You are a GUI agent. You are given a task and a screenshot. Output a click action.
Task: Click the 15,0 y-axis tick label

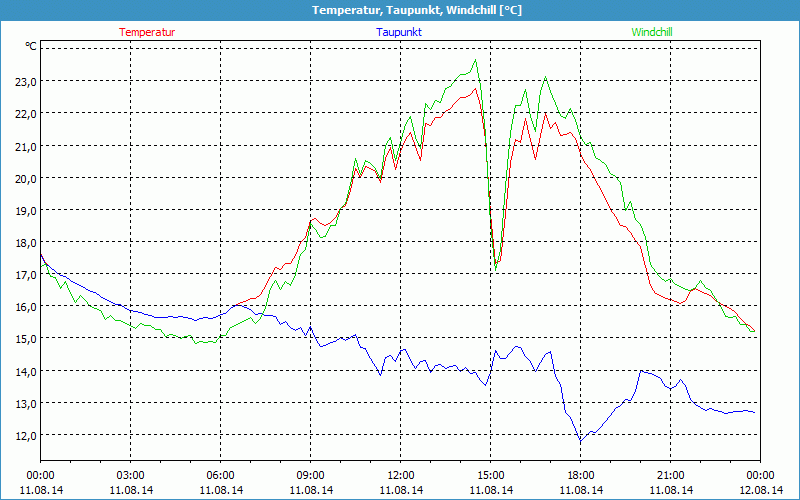tap(24, 338)
